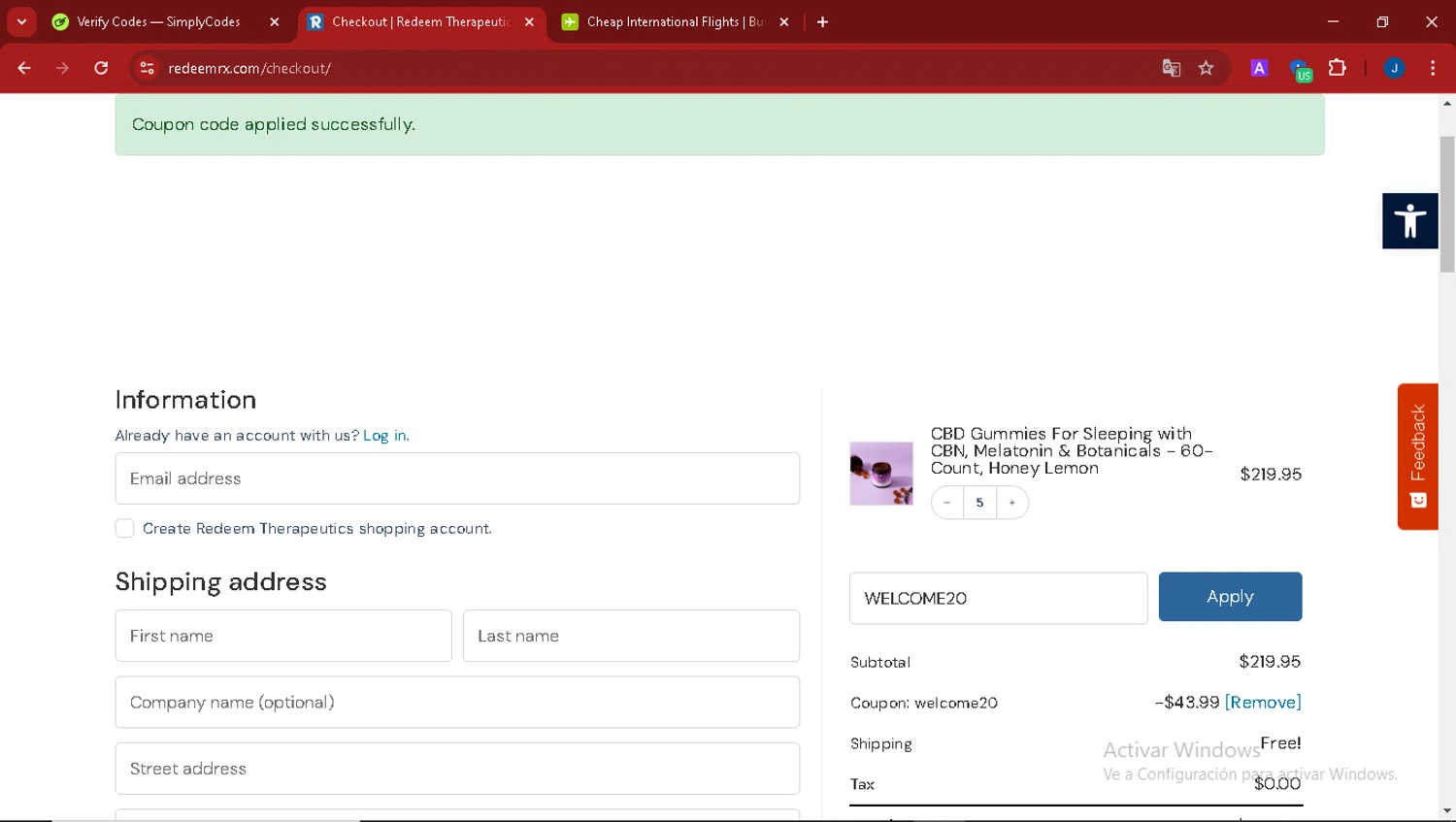Minimize the browser window
This screenshot has height=822, width=1456.
tap(1333, 21)
